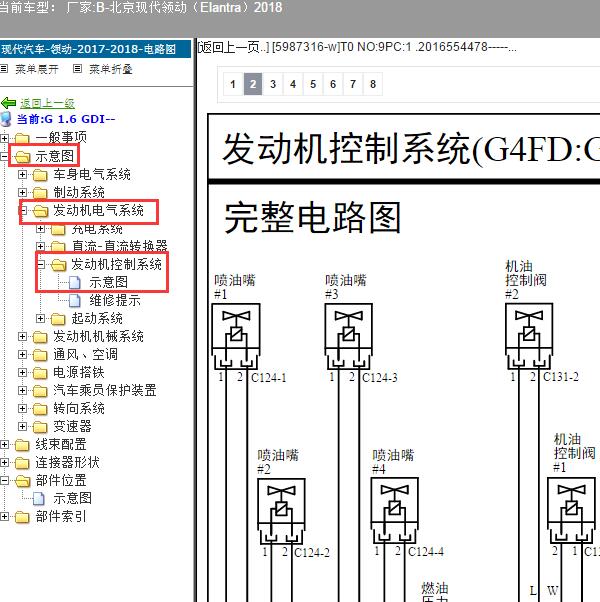
Task: Click folder icon beside 电源搭铁
Action: (x=40, y=373)
